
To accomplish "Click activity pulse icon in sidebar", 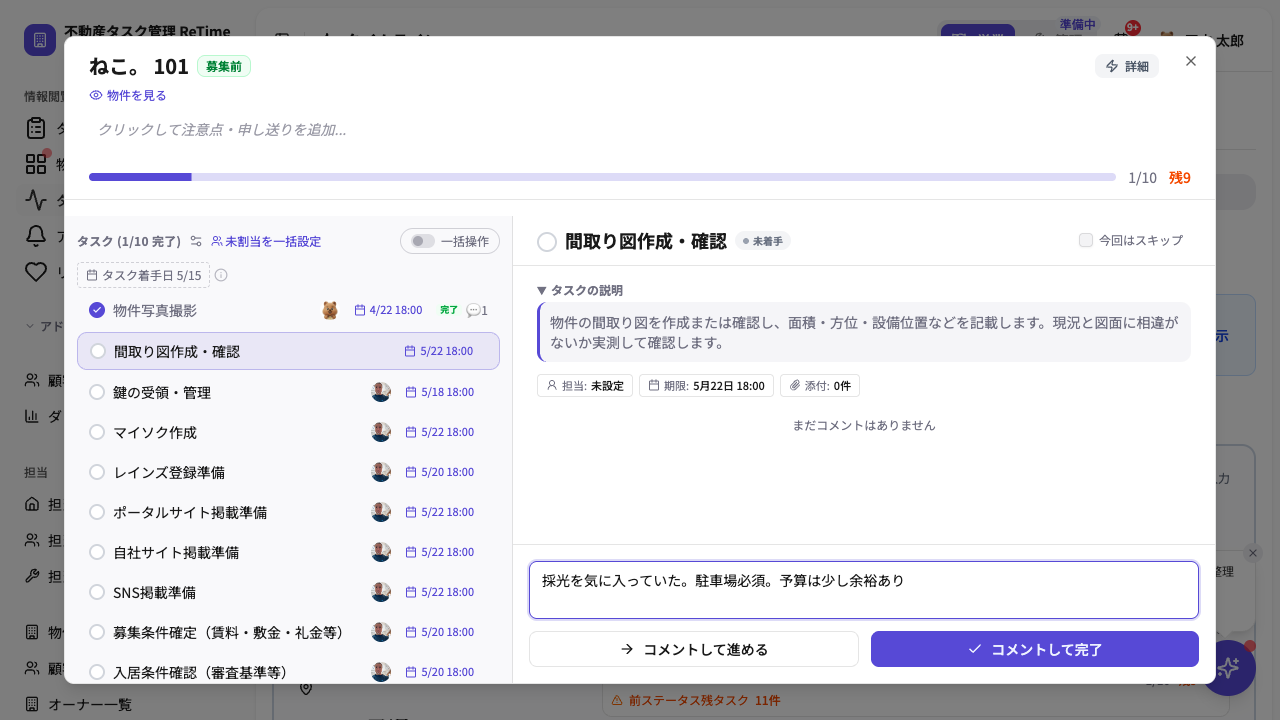I will [x=36, y=200].
